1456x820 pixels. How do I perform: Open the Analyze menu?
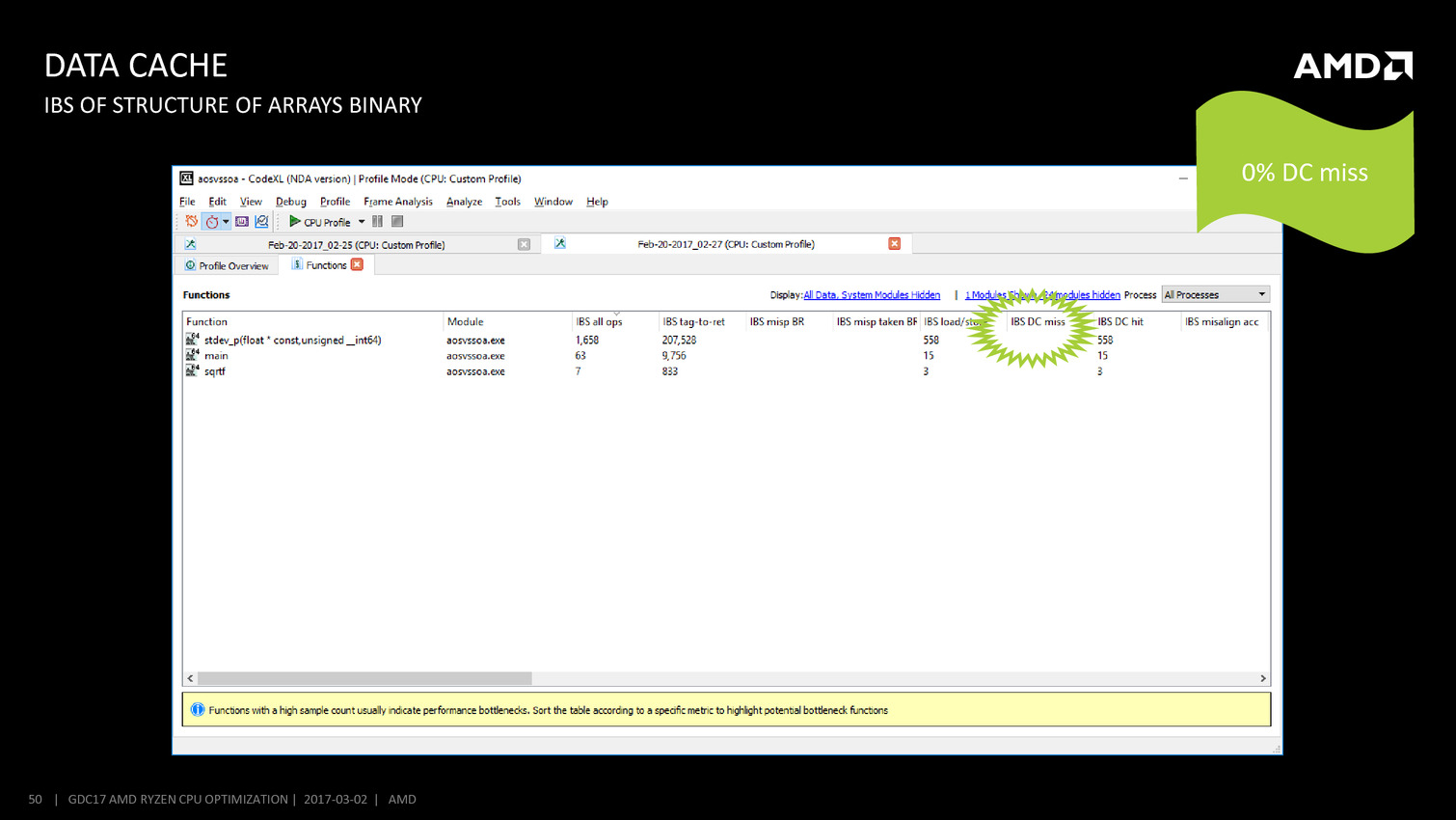[464, 202]
